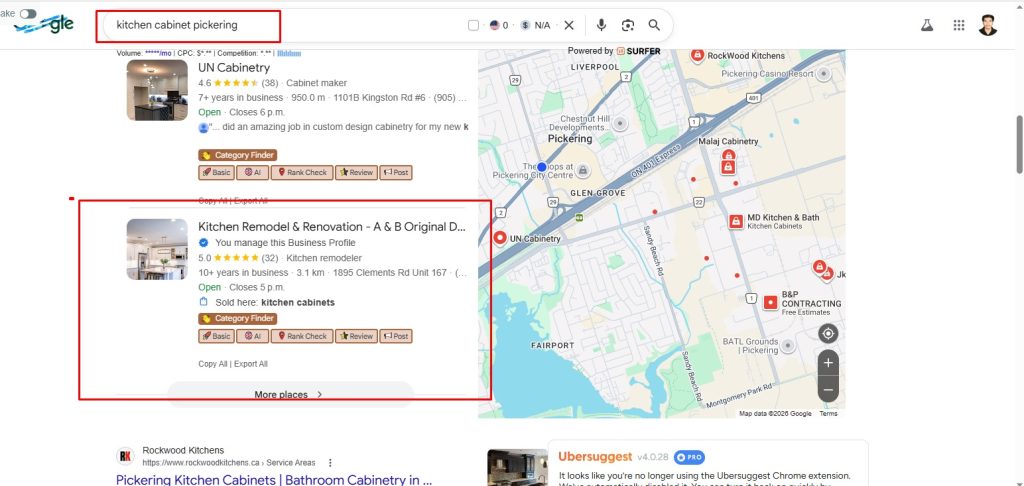Expand the More places button
1024x486 pixels.
[291, 394]
